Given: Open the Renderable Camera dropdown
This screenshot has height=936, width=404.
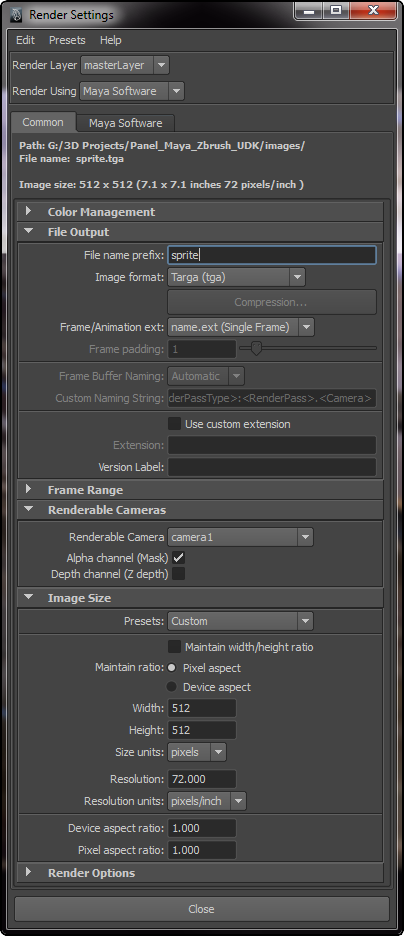Looking at the screenshot, I should 240,537.
